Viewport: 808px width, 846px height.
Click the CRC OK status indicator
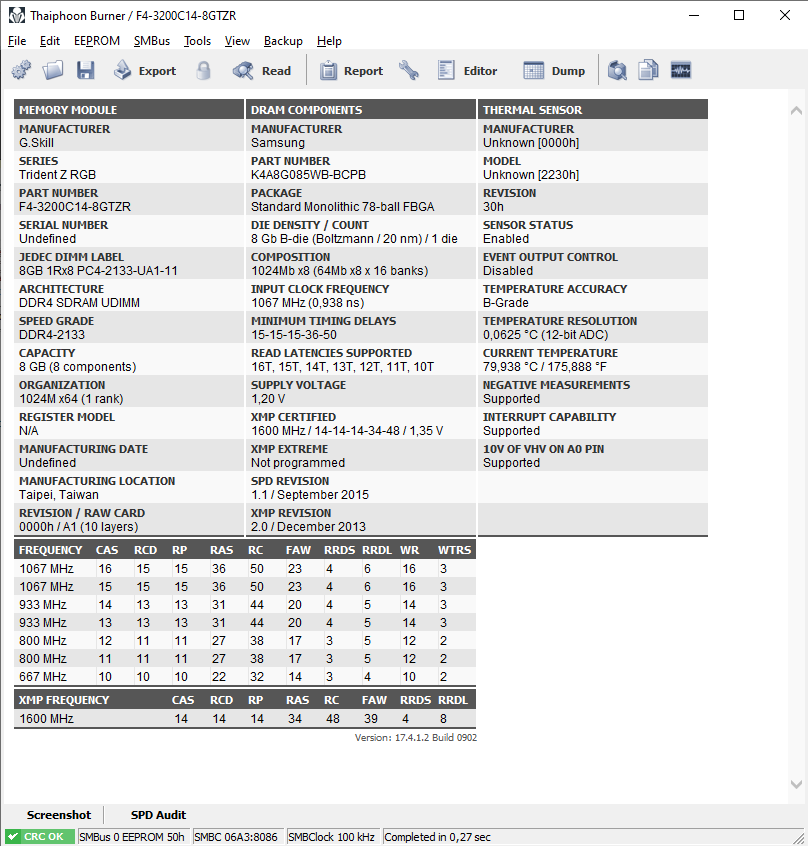point(40,837)
